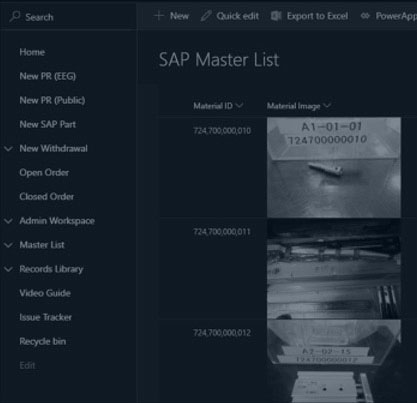Open New PR (EEG) link
The width and height of the screenshot is (417, 403).
pos(48,76)
